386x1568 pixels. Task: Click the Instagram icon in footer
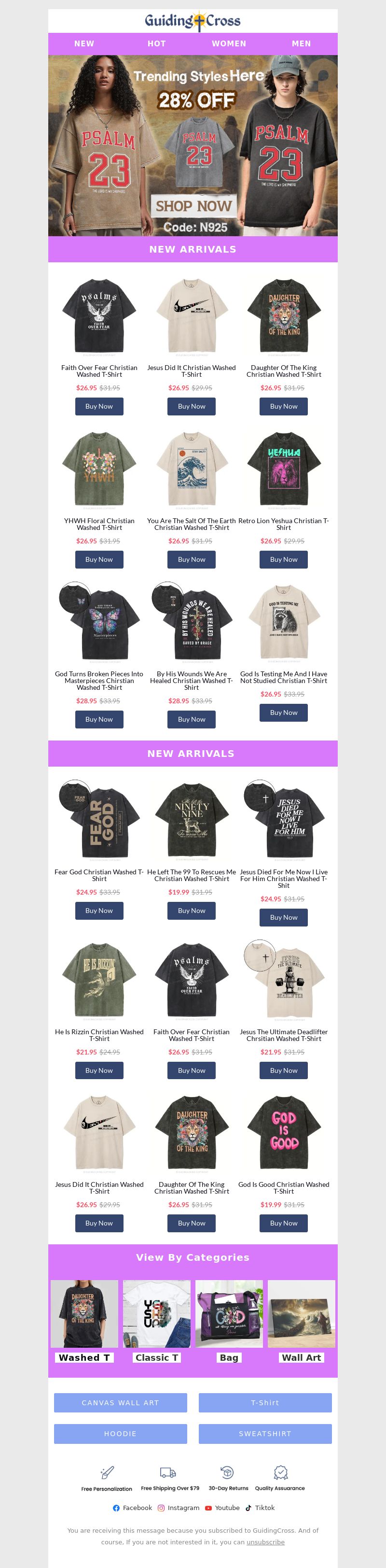point(161,1508)
